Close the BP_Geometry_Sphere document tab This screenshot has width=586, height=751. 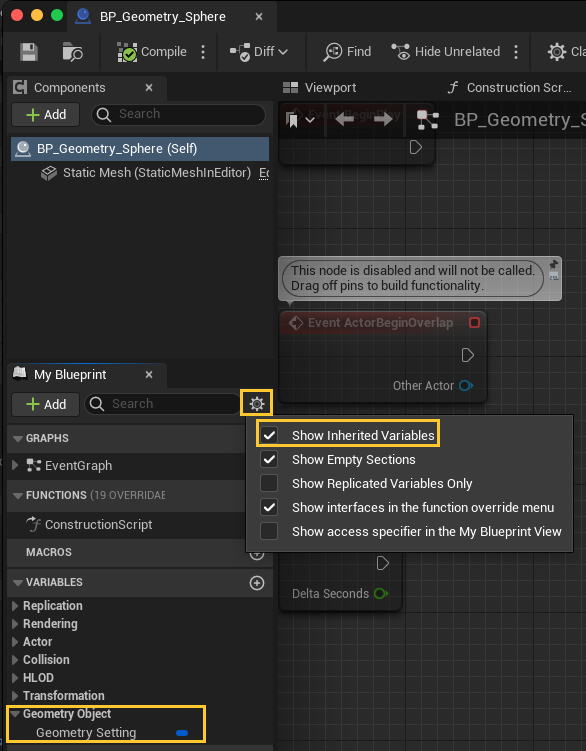pyautogui.click(x=259, y=17)
